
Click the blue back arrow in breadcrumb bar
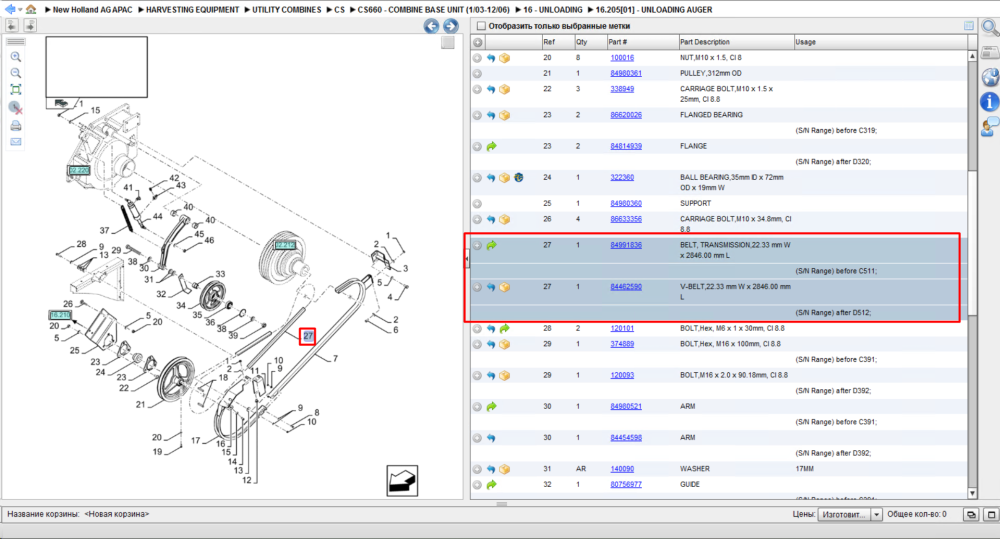10,9
